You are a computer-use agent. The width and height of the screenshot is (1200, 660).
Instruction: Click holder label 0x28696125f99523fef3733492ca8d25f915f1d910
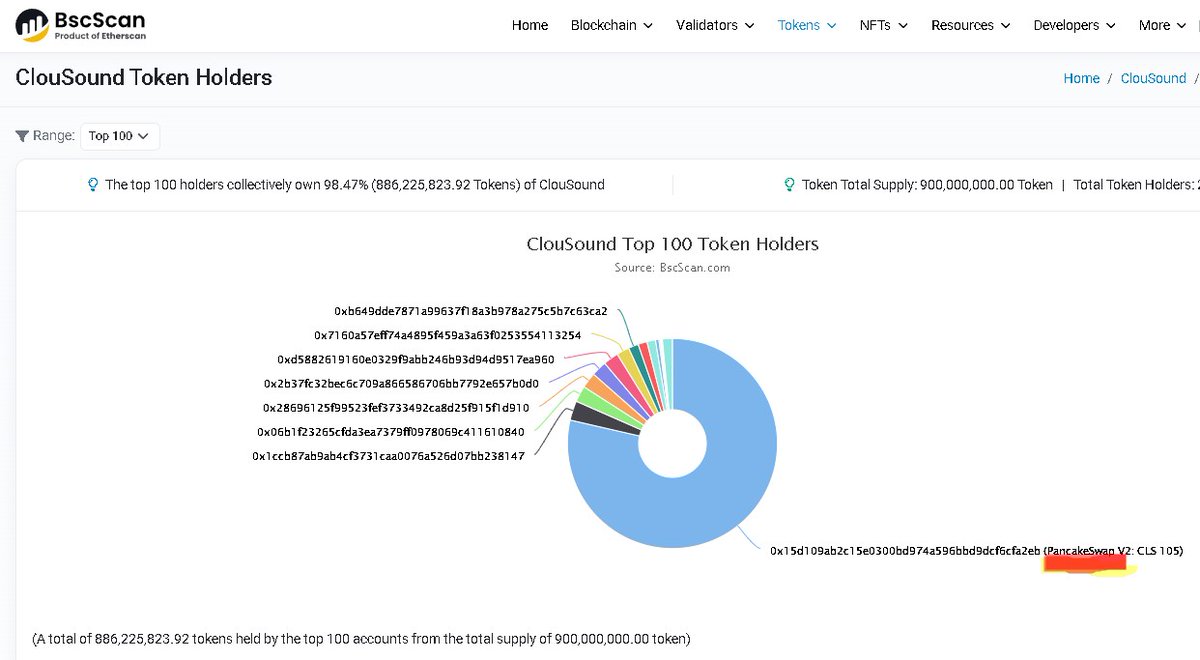396,408
